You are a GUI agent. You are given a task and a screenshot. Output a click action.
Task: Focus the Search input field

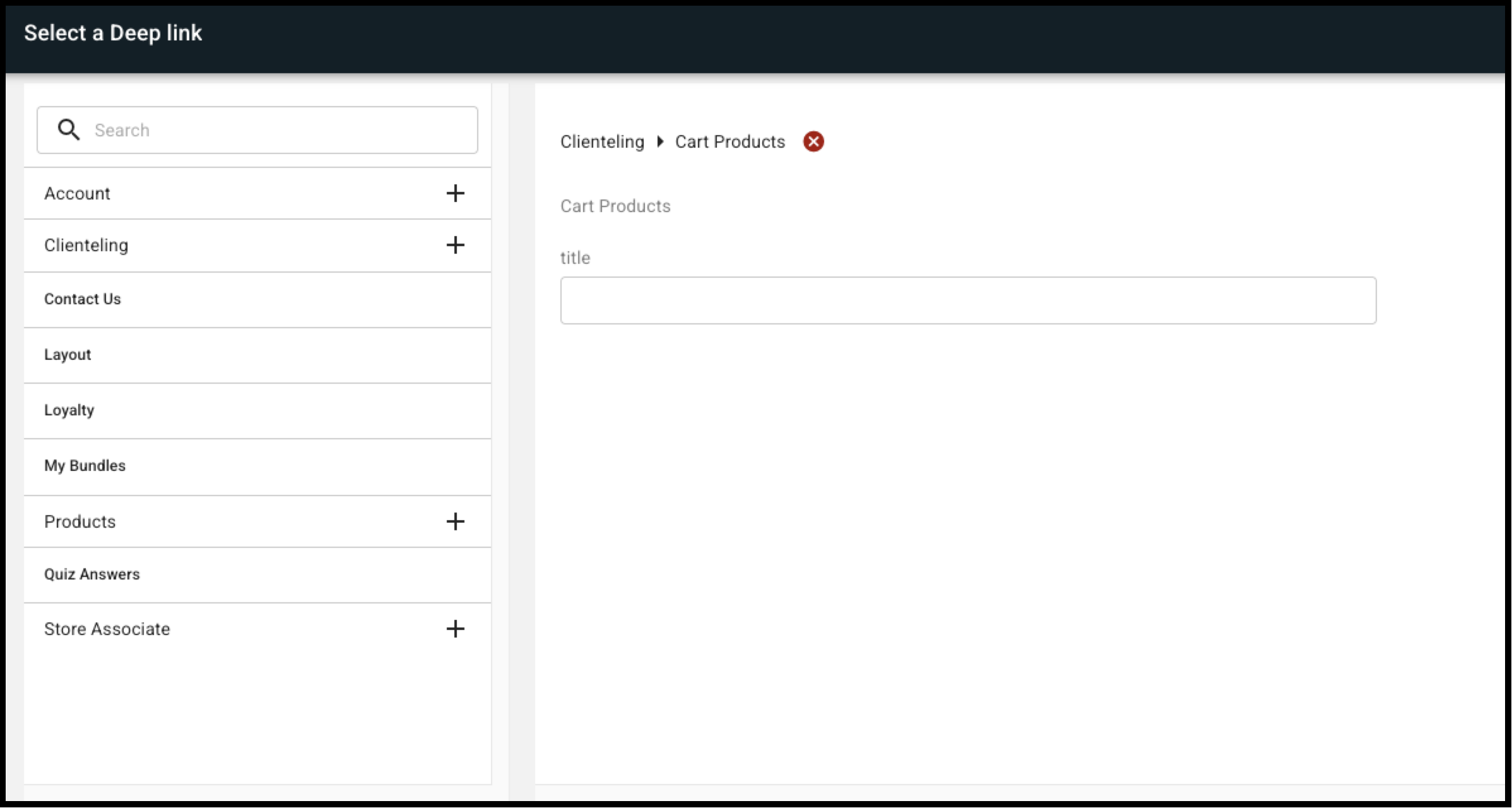click(257, 130)
